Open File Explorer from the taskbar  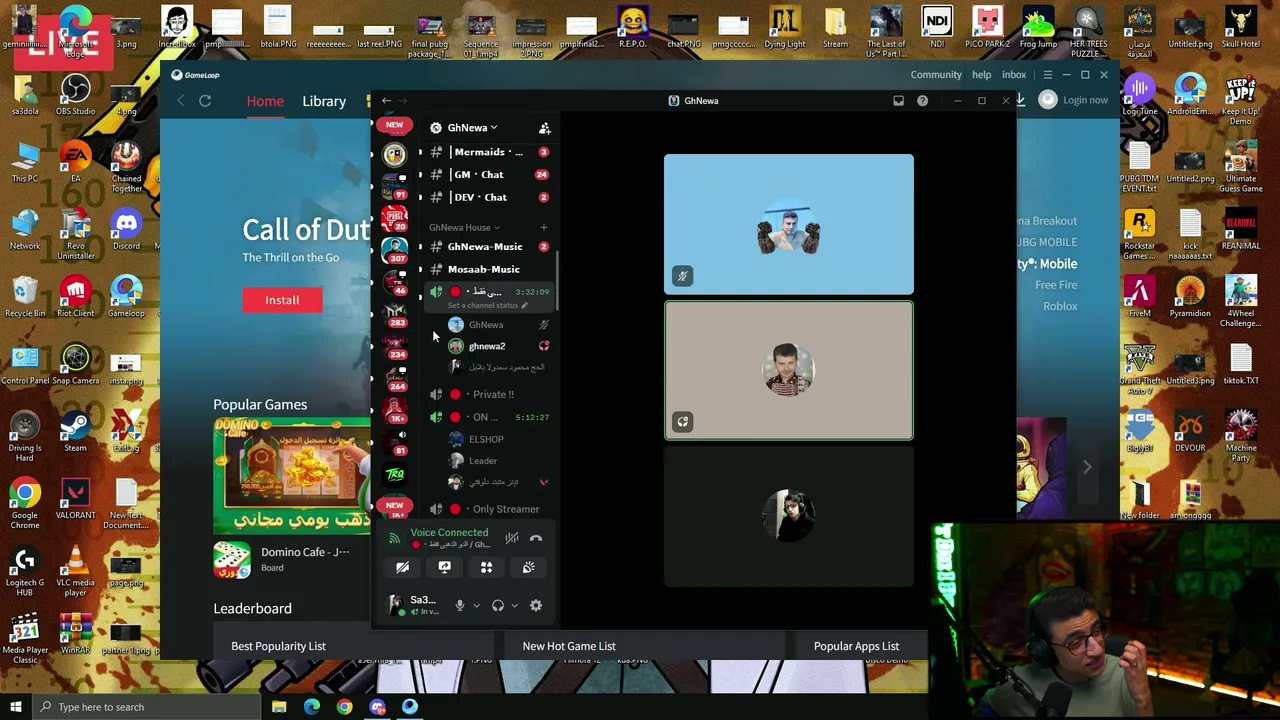coord(279,707)
